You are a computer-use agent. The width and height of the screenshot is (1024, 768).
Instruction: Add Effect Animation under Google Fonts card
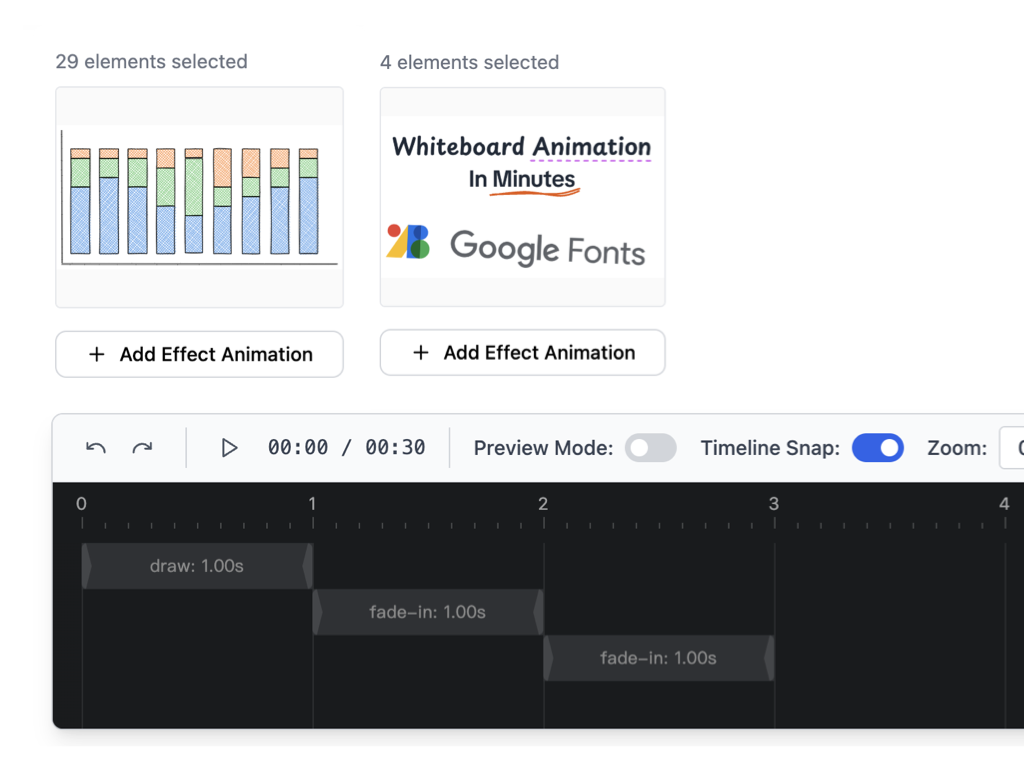coord(522,353)
